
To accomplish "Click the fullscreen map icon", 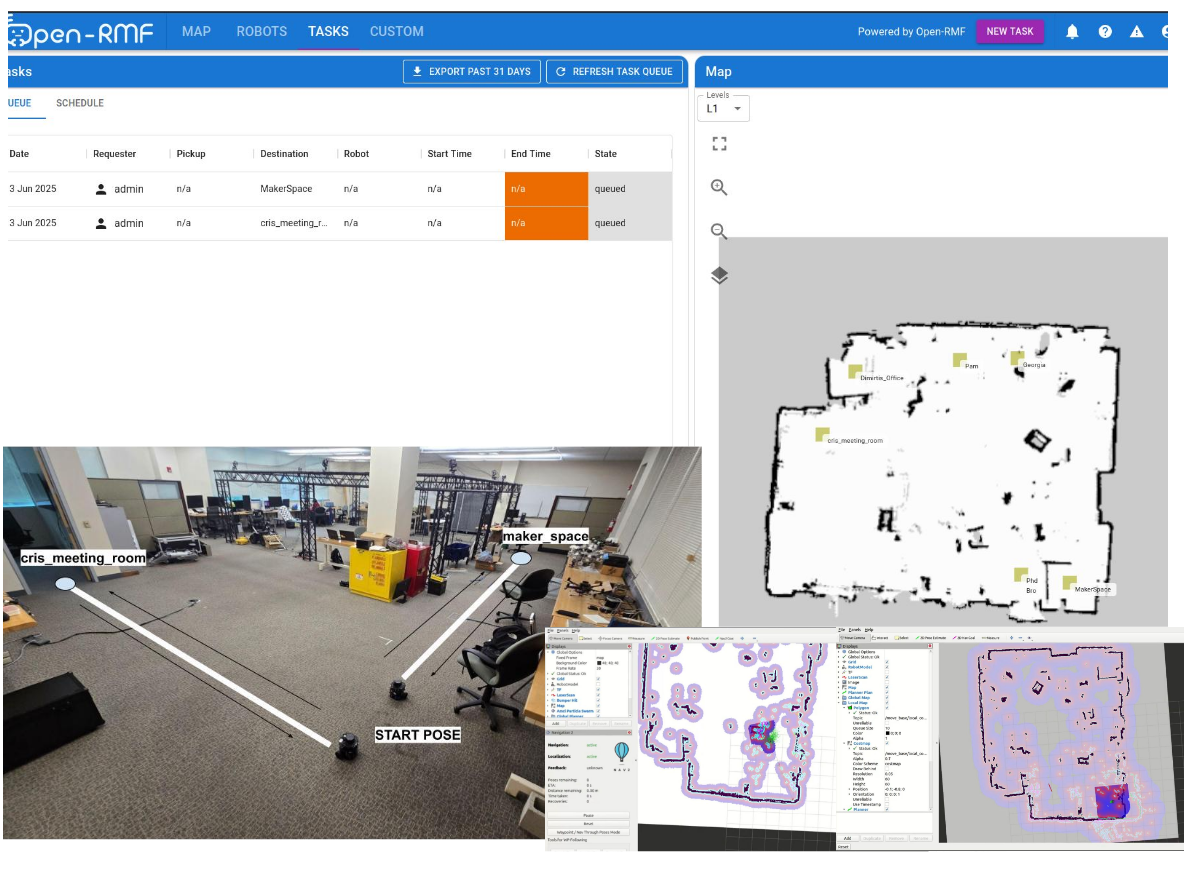I will click(x=719, y=144).
